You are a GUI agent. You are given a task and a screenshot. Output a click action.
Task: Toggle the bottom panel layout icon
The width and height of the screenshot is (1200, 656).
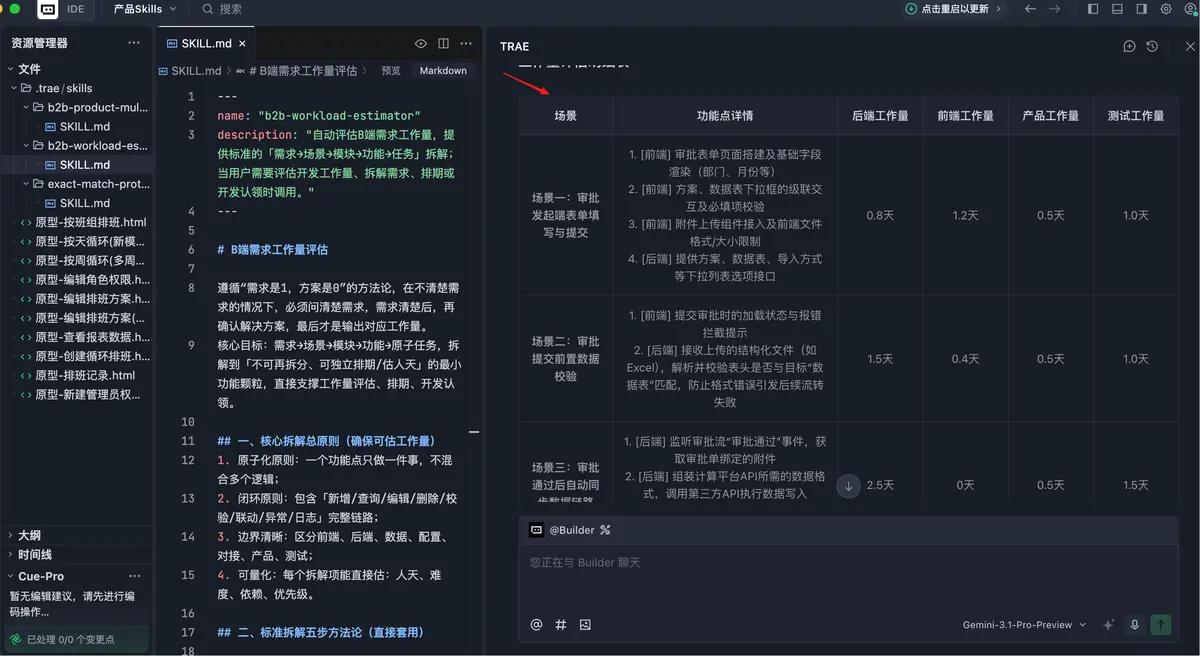tap(1117, 9)
